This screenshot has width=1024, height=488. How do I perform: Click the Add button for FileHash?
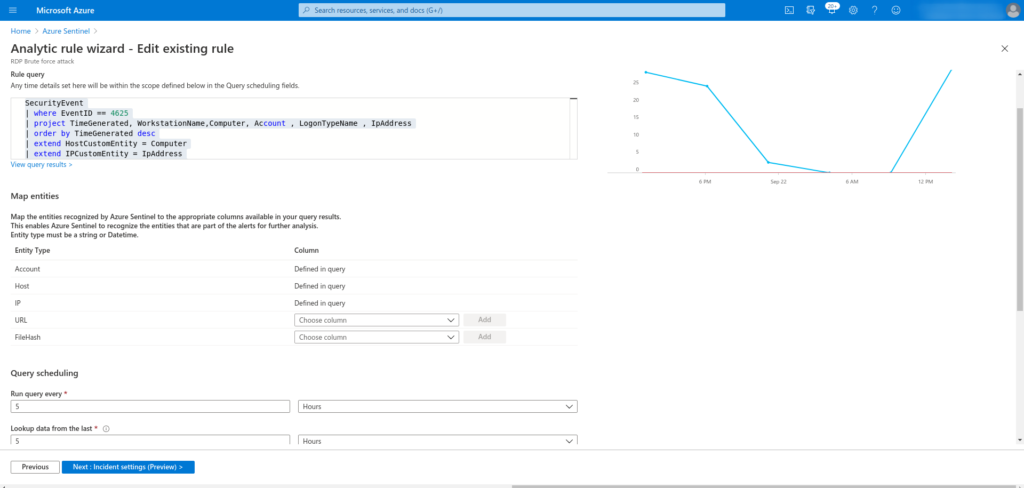click(484, 337)
